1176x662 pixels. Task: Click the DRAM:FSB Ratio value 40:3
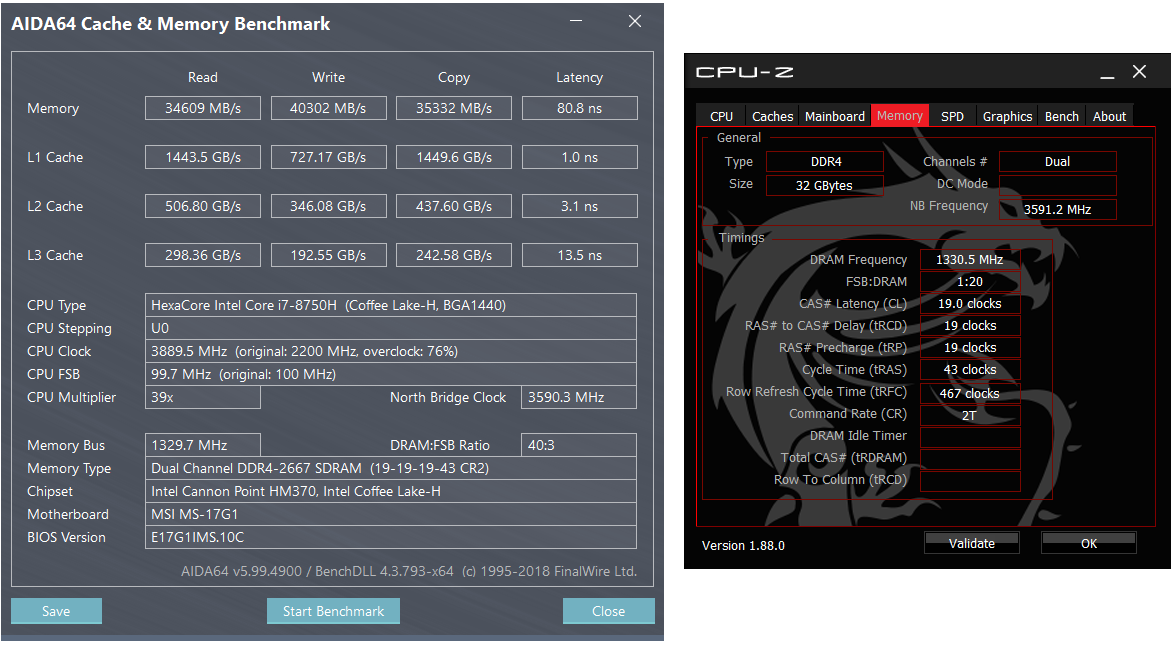click(579, 445)
